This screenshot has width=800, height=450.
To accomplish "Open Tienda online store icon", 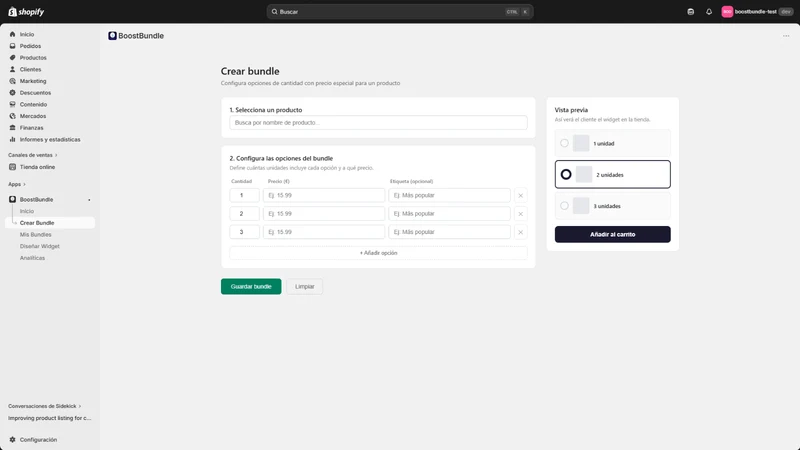I will click(12, 167).
